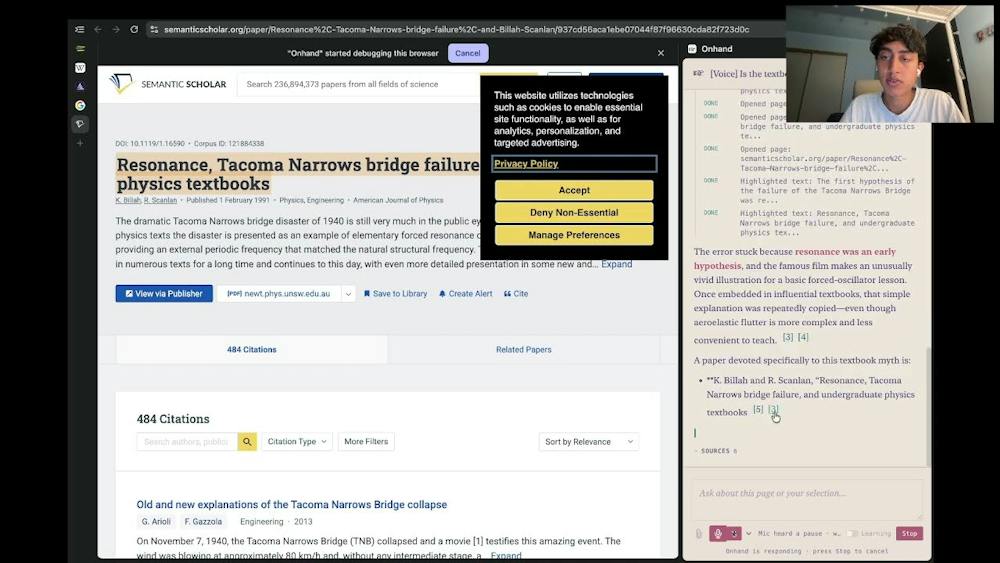
Task: Open the voice query header icon in Onhand
Action: [698, 74]
